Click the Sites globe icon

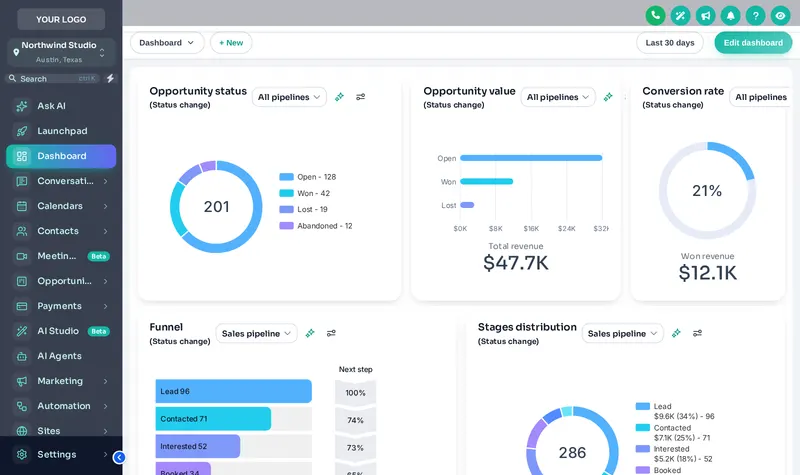point(21,431)
